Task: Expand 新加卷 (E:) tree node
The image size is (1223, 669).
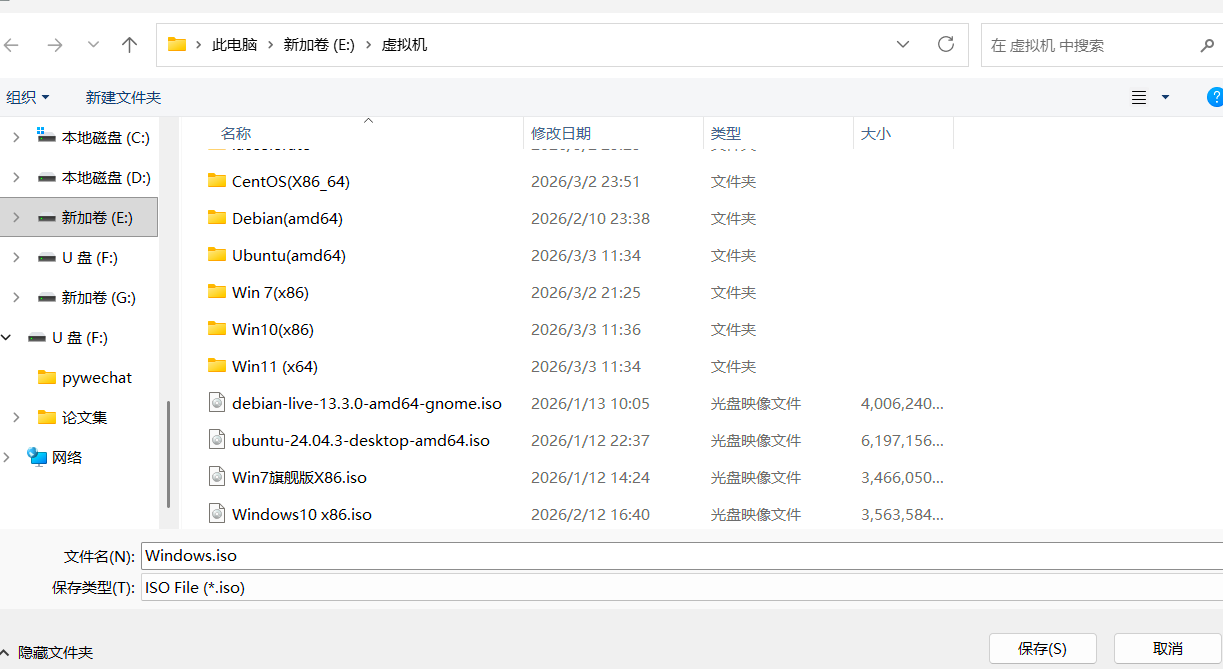Action: coord(16,217)
